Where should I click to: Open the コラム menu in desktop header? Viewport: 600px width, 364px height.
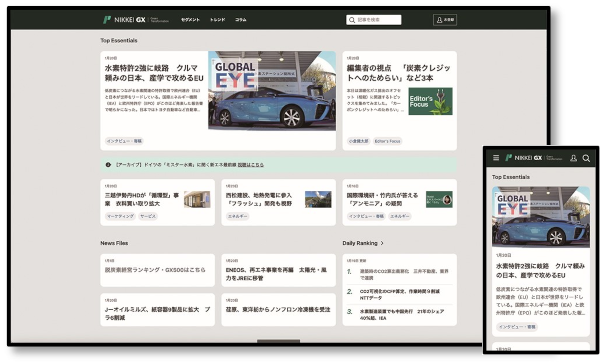tap(241, 20)
